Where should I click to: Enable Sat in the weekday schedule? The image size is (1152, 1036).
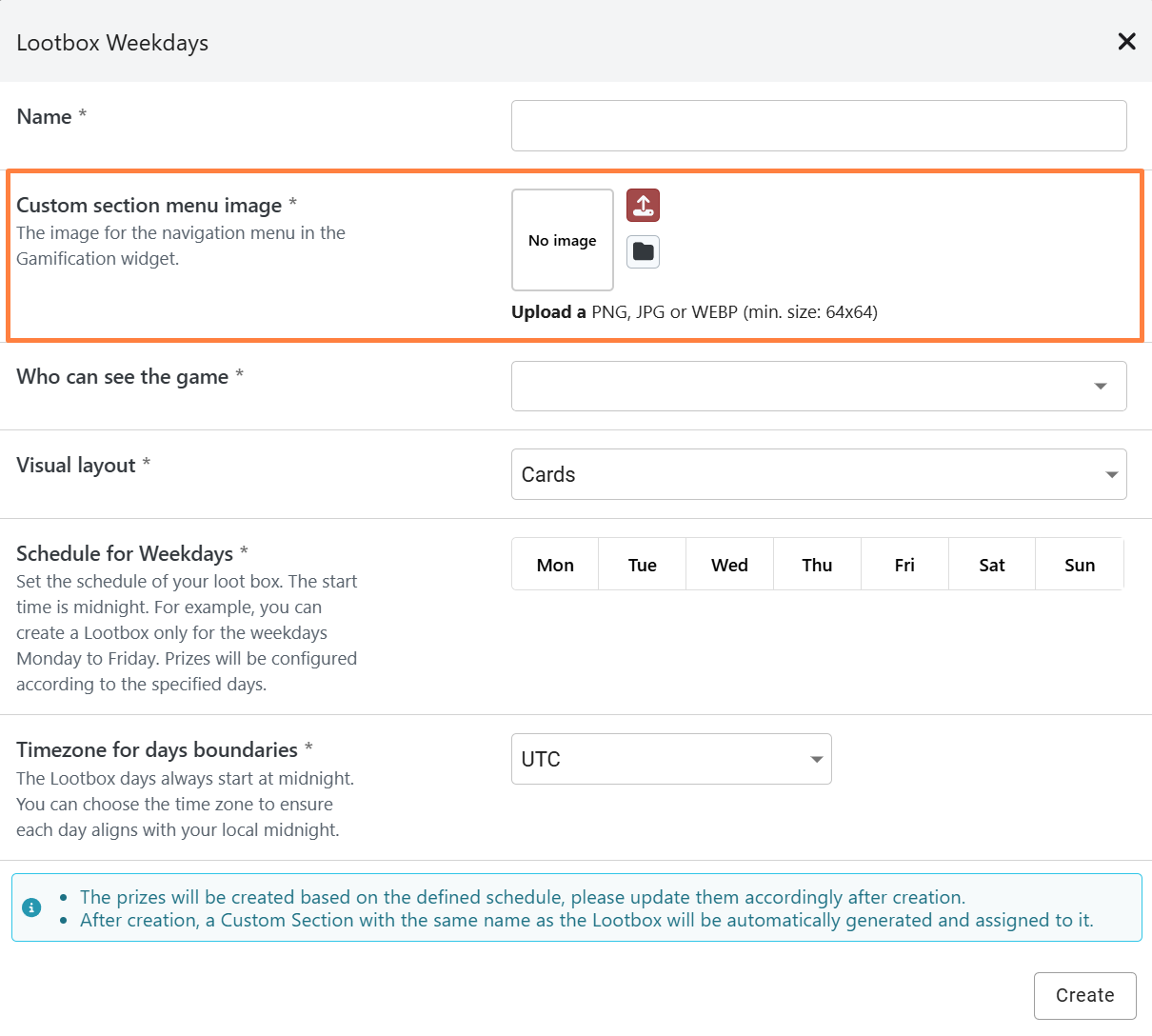click(992, 565)
